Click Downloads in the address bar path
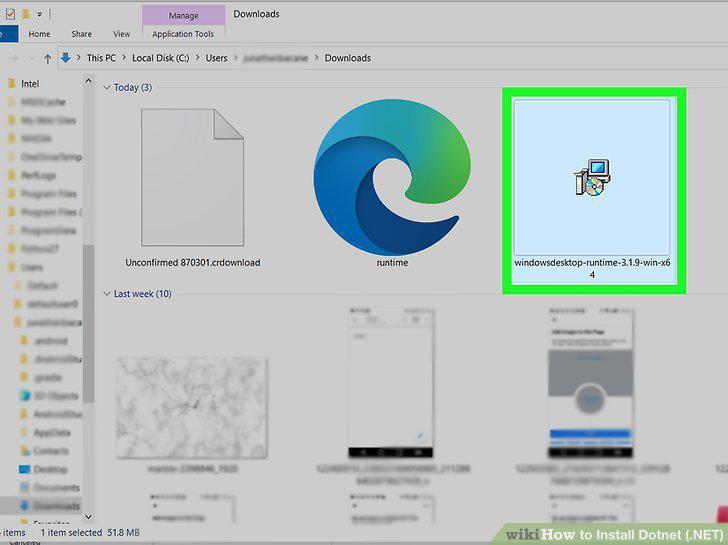Viewport: 728px width, 545px height. click(x=347, y=58)
